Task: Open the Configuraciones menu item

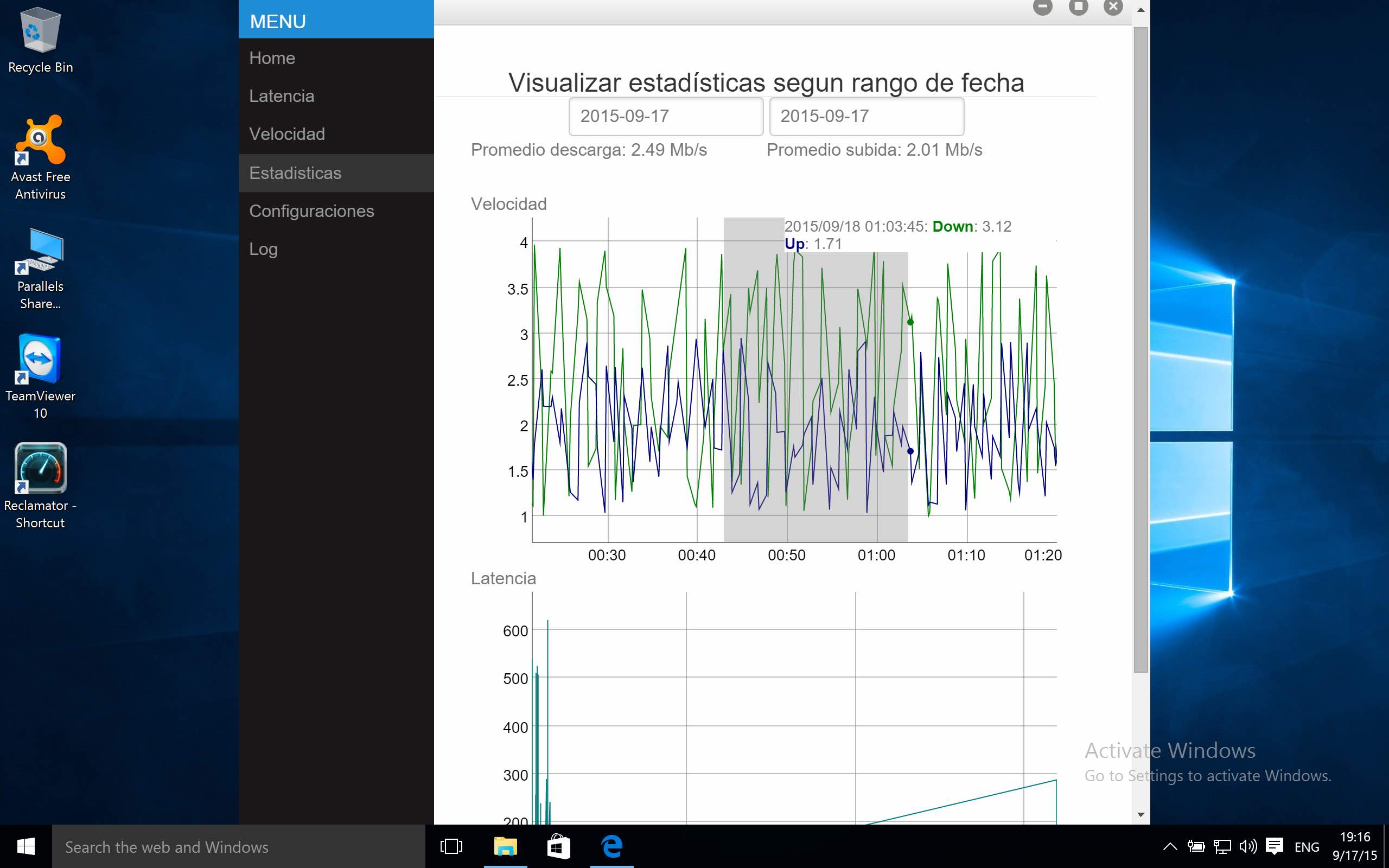Action: 336,211
